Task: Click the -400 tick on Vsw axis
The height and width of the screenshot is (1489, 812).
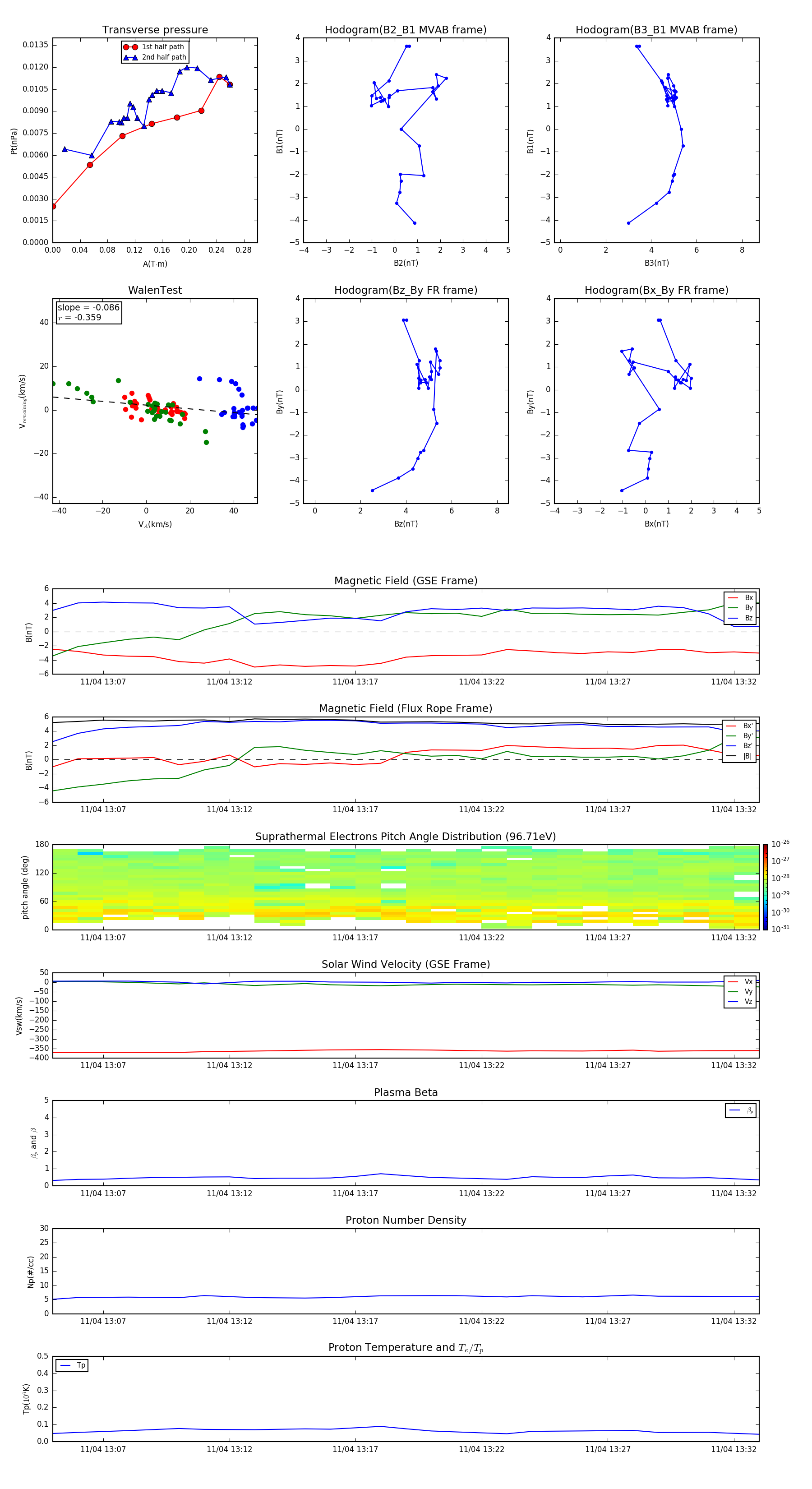Action: pos(39,1058)
